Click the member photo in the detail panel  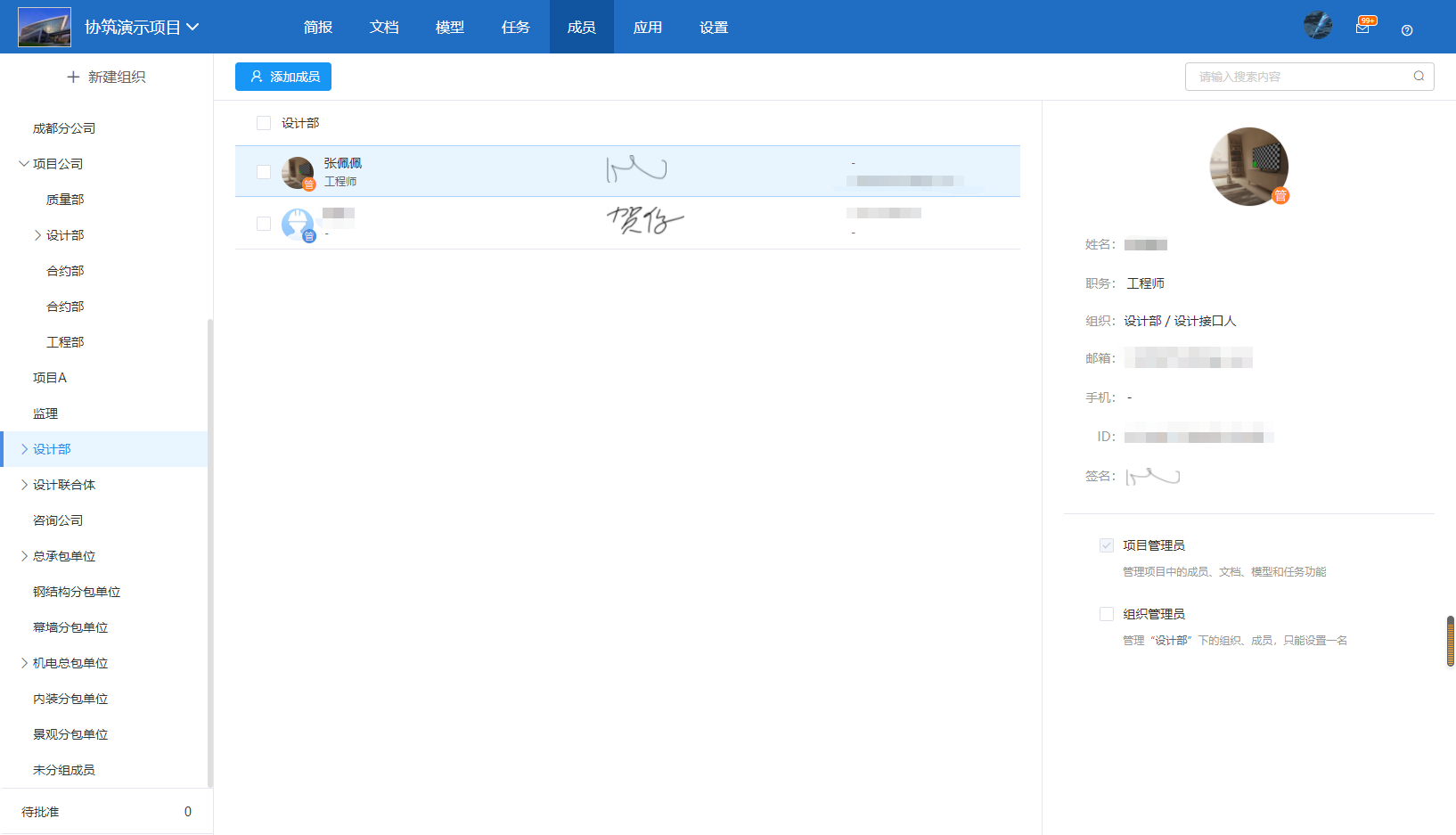(1248, 167)
